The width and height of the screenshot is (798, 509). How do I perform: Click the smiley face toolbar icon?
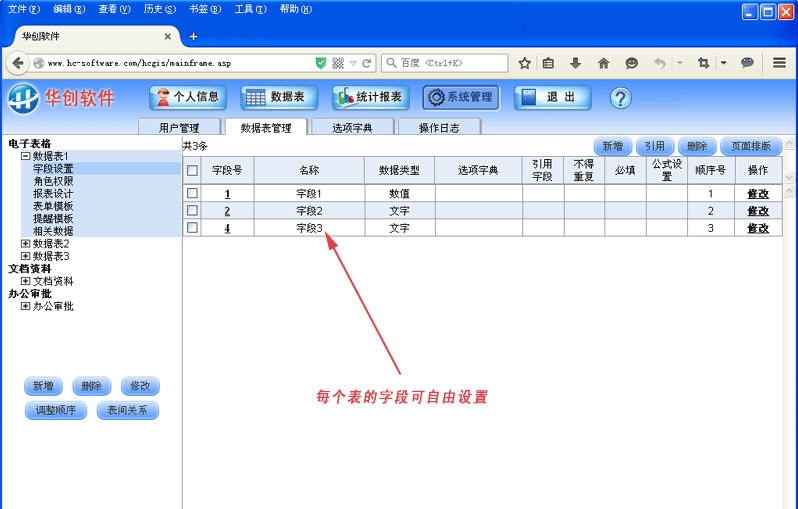632,63
